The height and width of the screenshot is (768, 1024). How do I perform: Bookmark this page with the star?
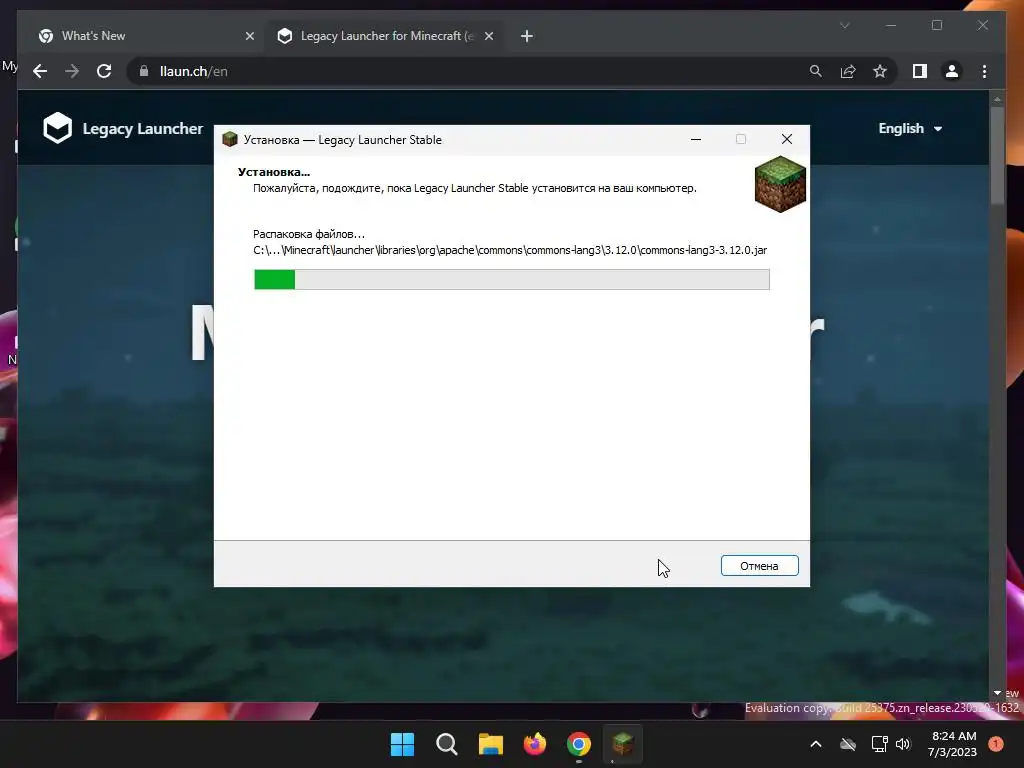coord(880,71)
